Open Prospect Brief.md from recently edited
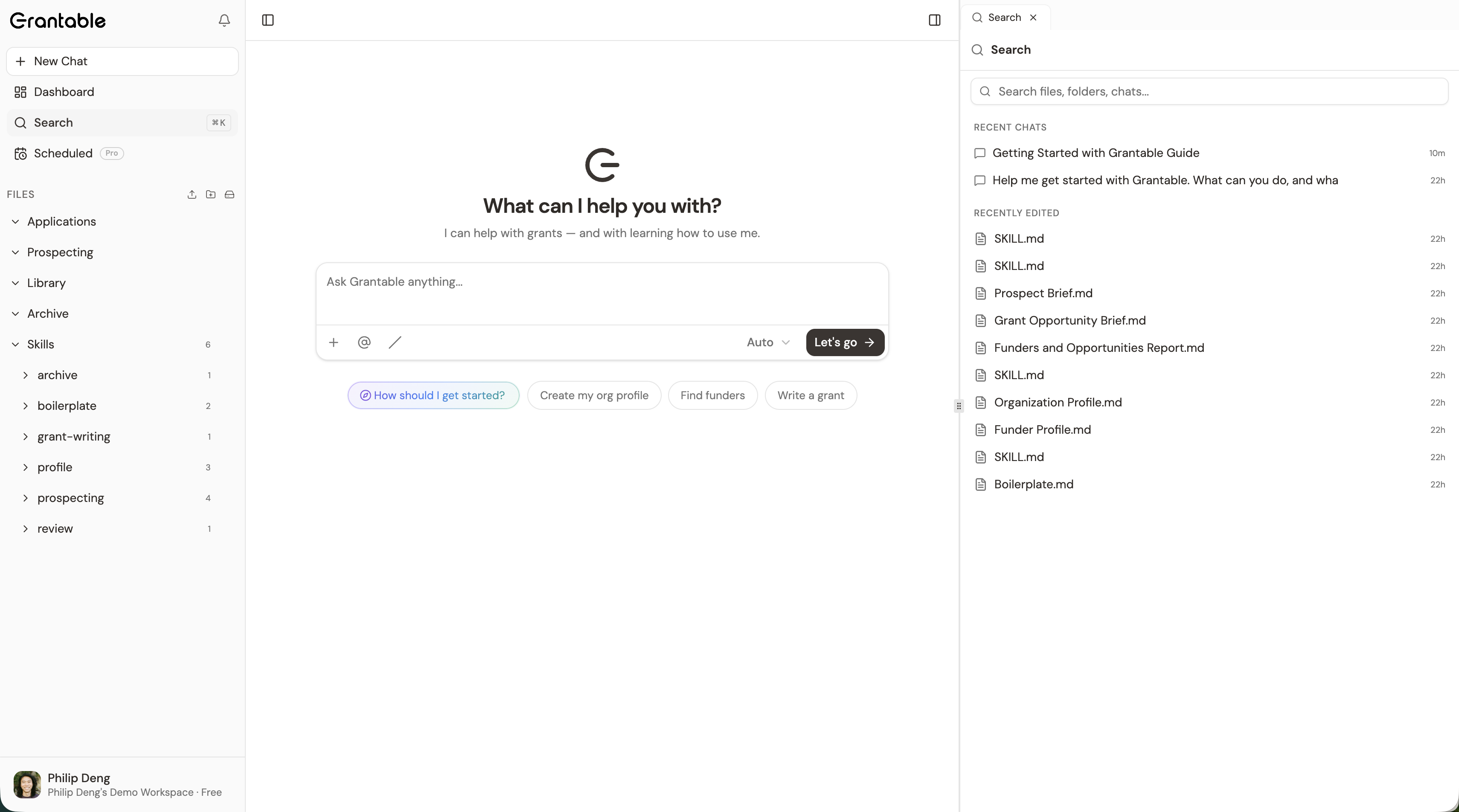Screen dimensions: 1459x812 (x=1042, y=293)
